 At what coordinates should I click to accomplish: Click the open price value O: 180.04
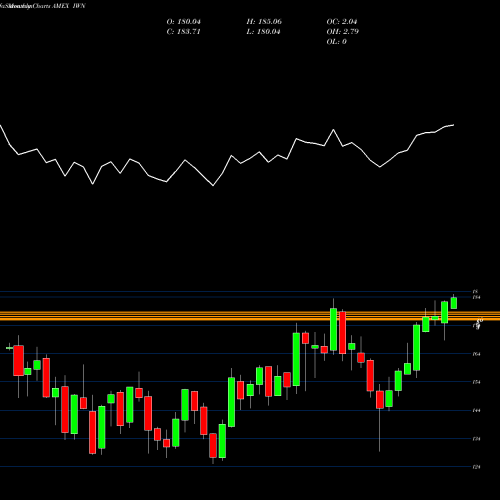click(x=184, y=22)
